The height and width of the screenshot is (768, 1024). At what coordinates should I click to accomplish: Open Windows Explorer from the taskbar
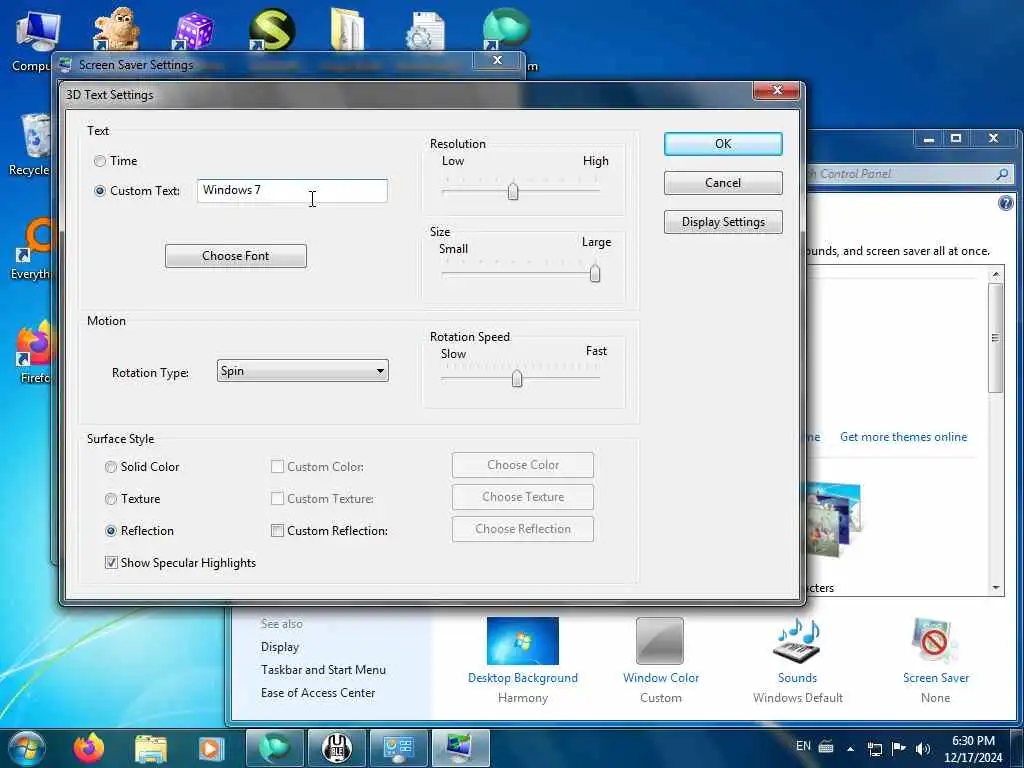(150, 748)
